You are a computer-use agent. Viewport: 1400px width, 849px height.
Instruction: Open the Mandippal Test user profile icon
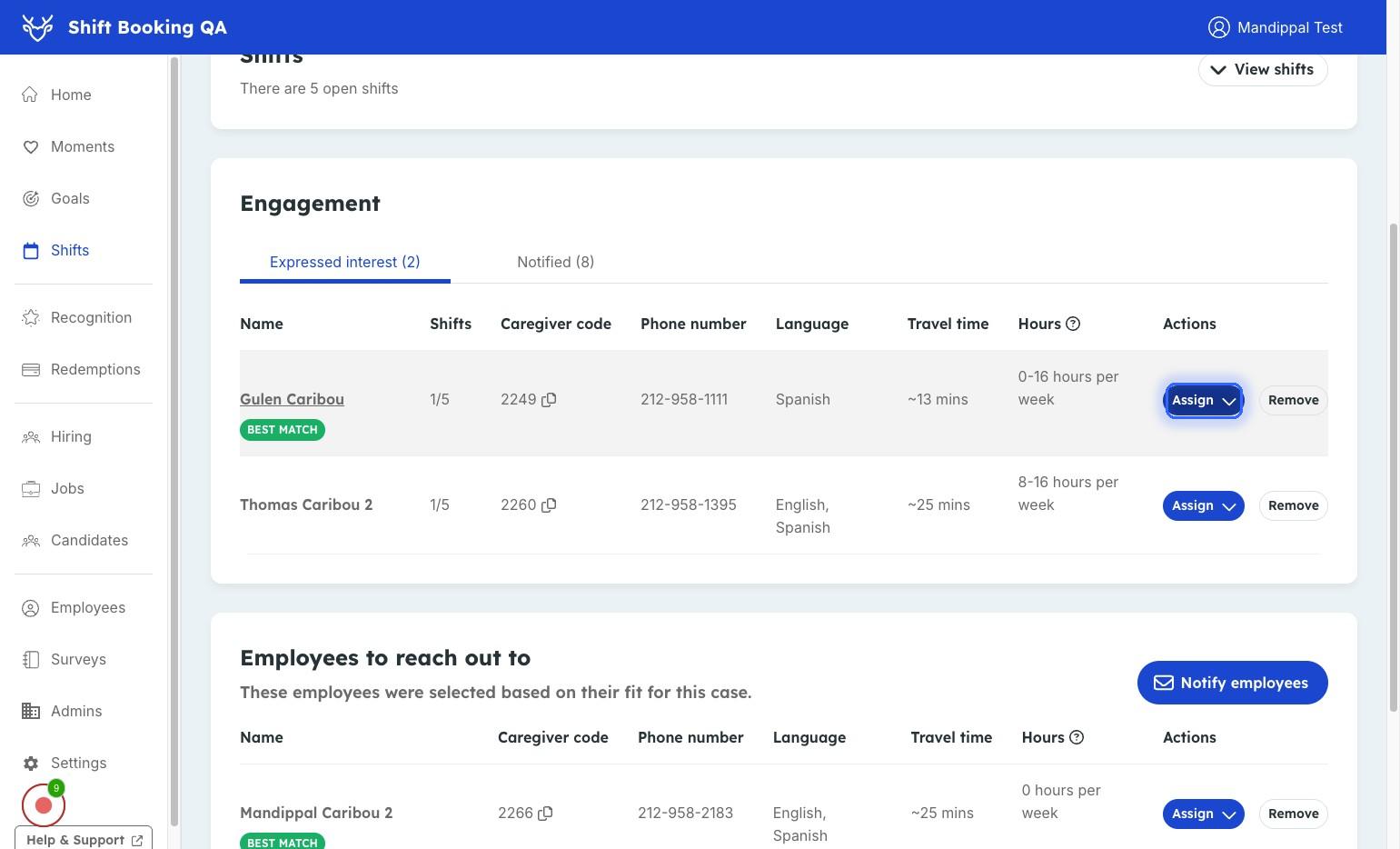click(x=1218, y=27)
